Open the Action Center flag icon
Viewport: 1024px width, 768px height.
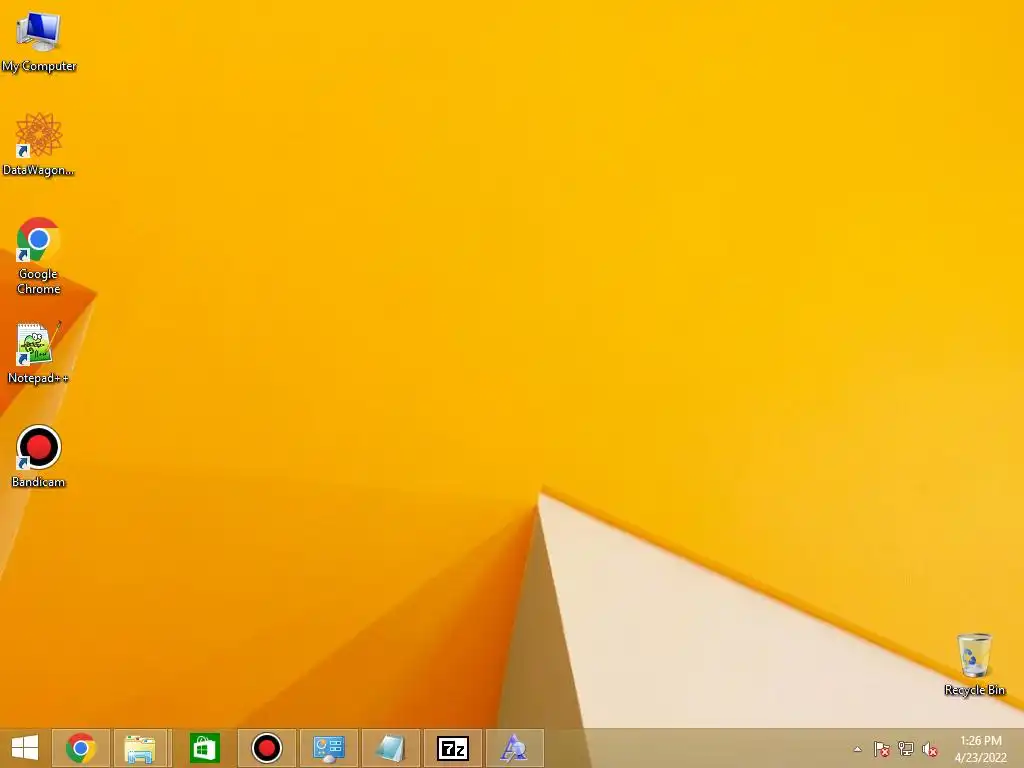point(882,749)
